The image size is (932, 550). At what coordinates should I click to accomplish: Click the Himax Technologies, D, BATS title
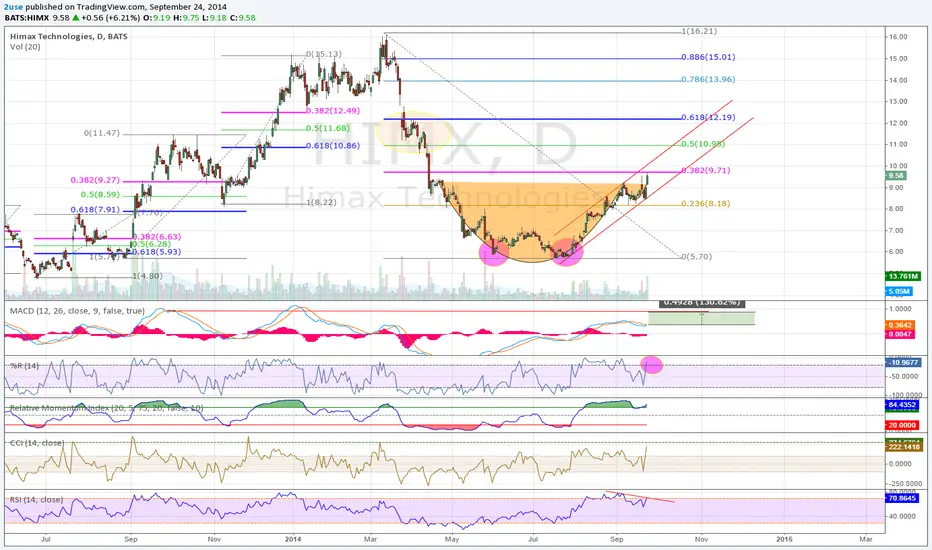coord(68,36)
